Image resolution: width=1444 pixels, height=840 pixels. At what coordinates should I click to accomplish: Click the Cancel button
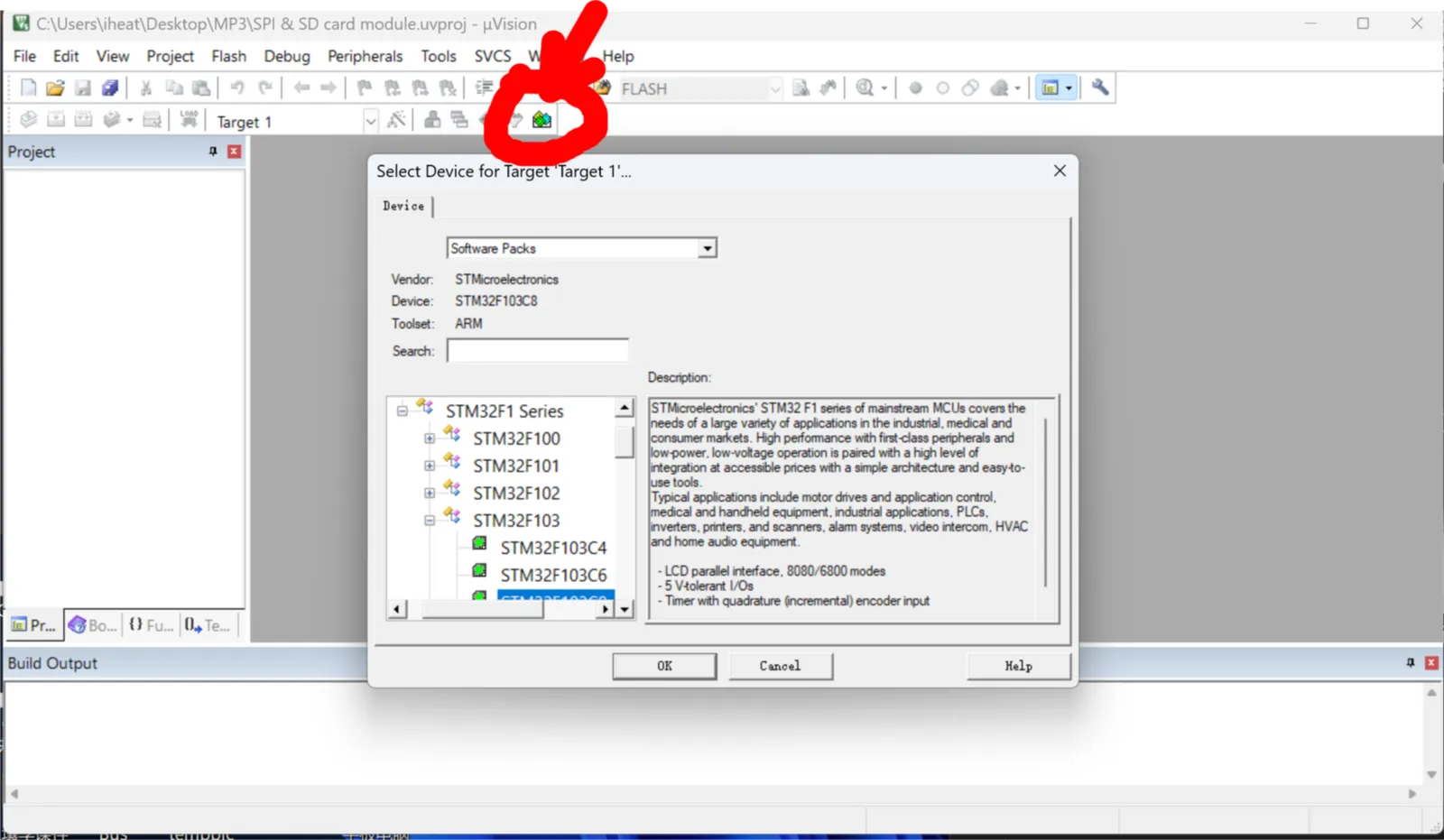780,666
